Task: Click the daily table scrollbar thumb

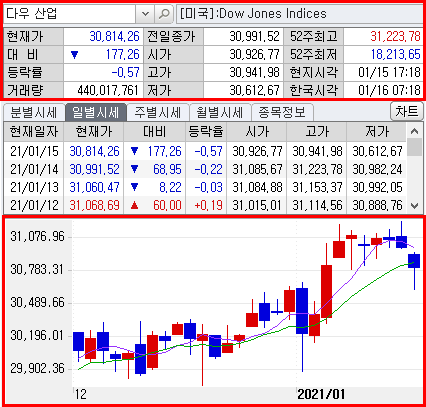Action: pos(414,147)
